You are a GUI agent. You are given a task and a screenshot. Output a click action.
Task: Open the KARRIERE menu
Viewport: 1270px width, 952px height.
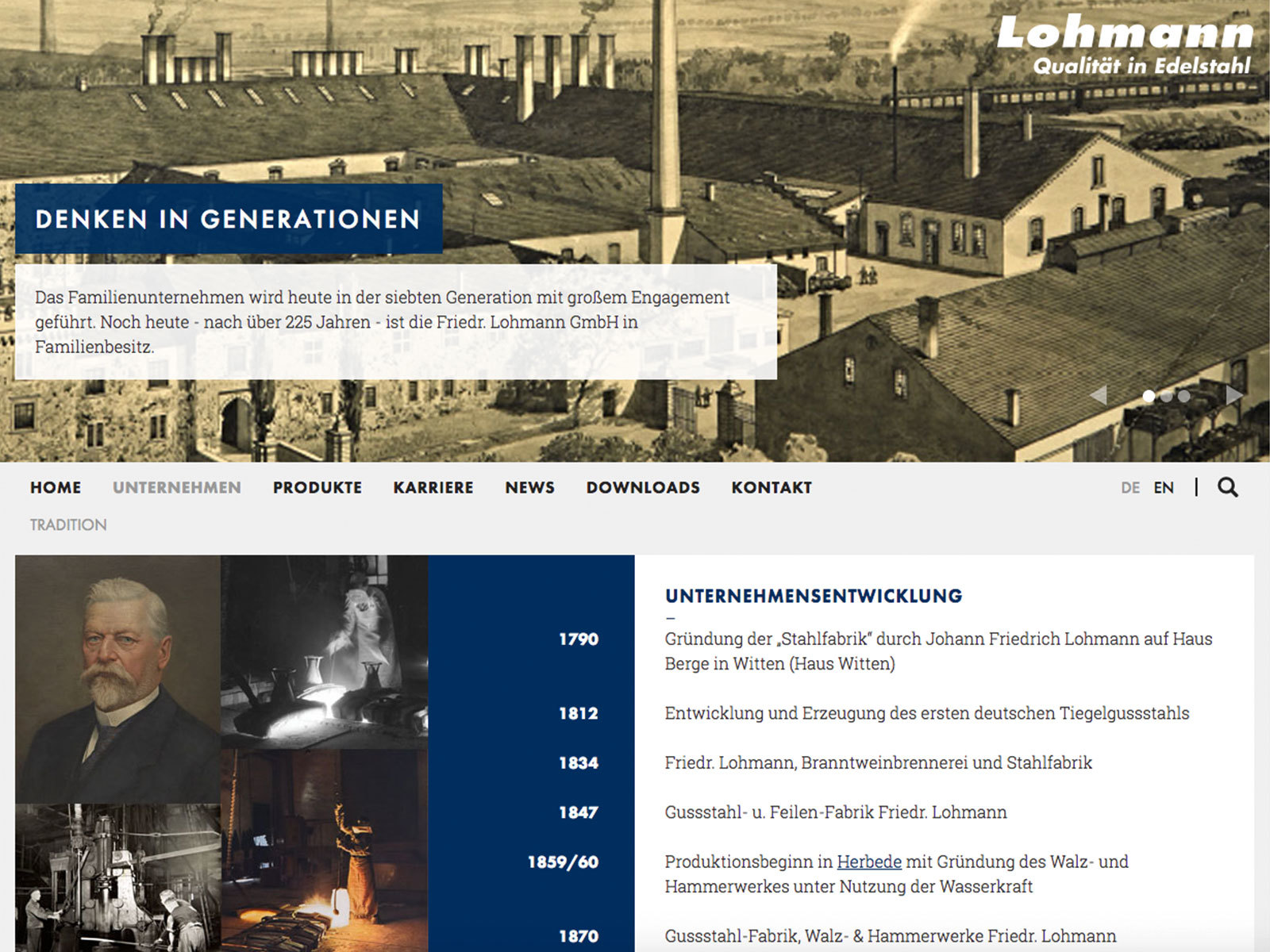pos(433,487)
